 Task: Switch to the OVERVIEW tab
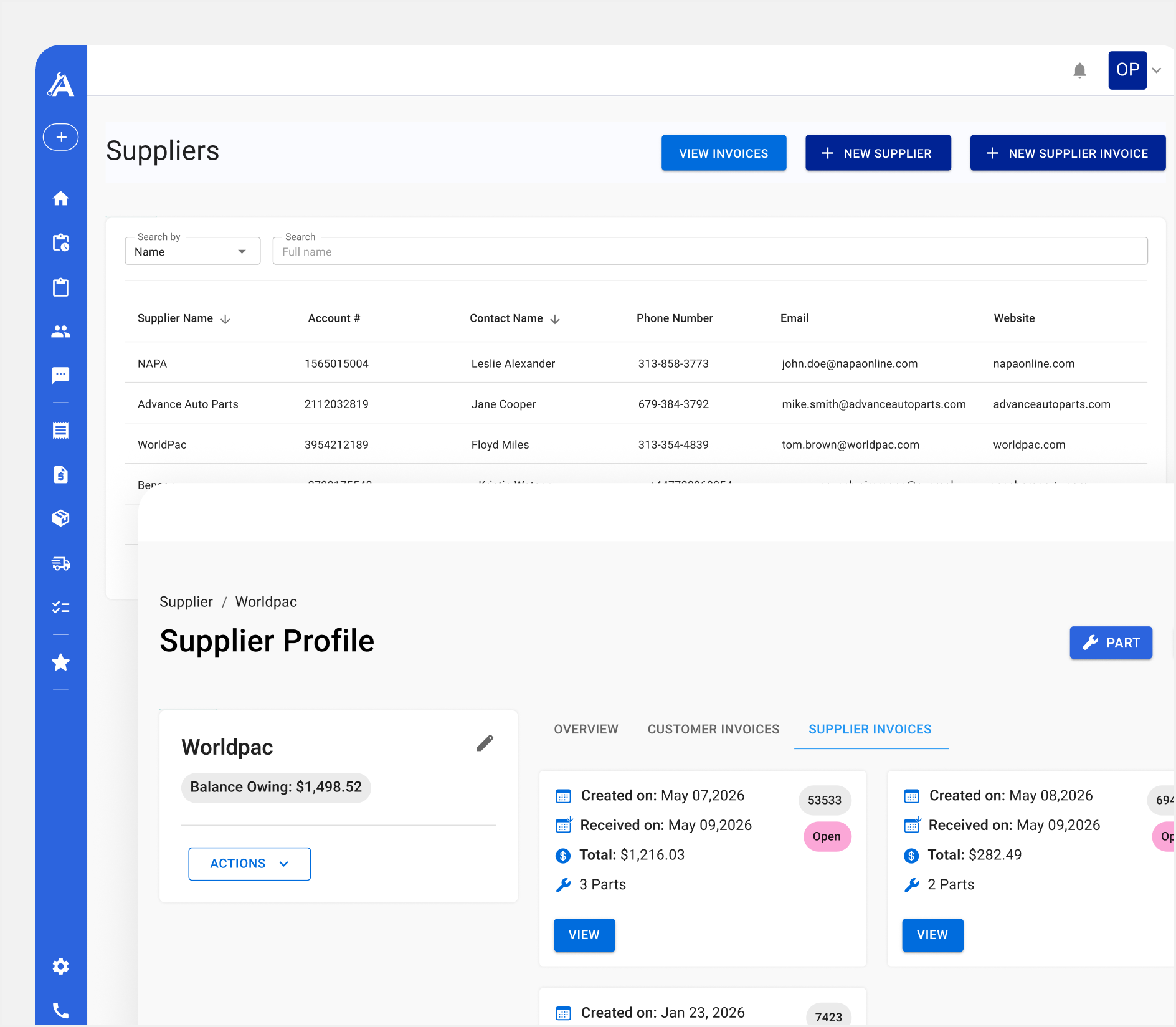[x=586, y=729]
